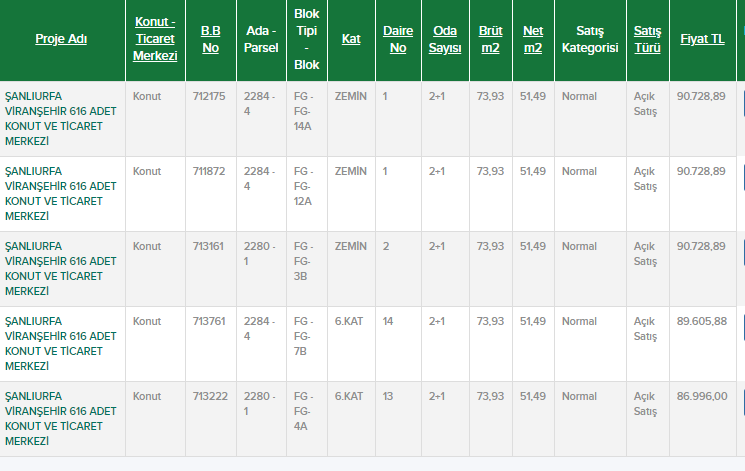The image size is (745, 471).
Task: Click blue button beside the FG-14A listing
Action: [x=741, y=103]
